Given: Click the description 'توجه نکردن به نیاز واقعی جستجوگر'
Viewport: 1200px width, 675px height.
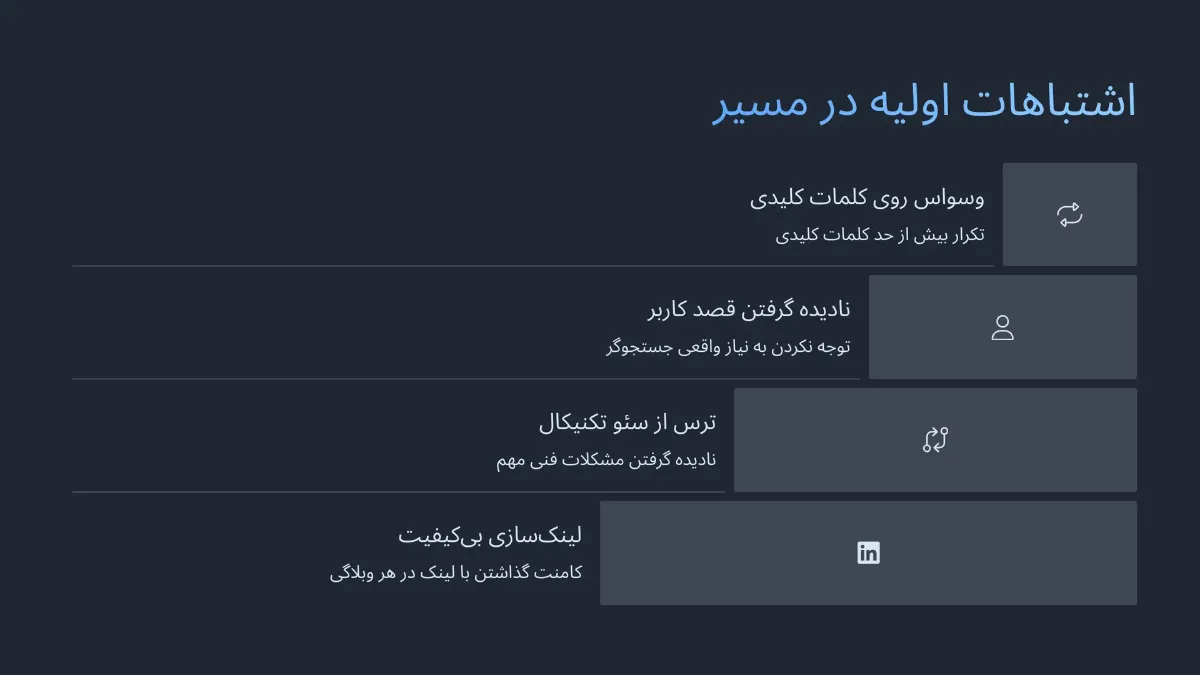Looking at the screenshot, I should point(728,347).
